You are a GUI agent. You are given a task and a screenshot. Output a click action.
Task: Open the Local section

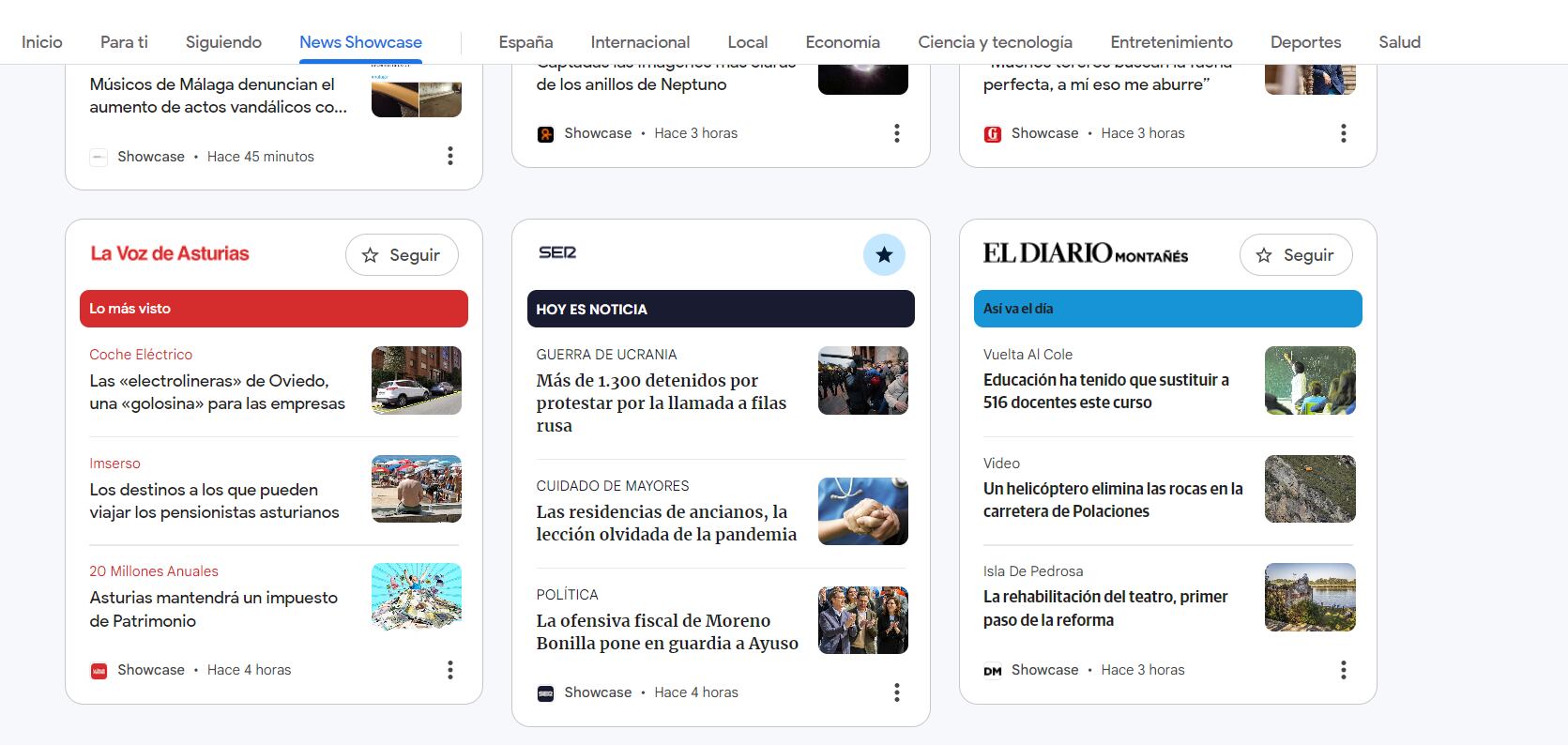click(x=748, y=42)
